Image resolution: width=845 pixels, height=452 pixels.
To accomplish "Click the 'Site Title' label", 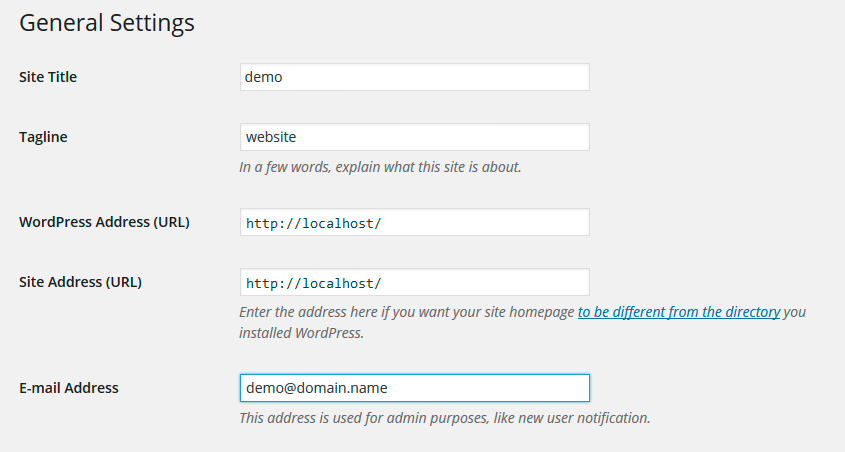I will pyautogui.click(x=48, y=77).
